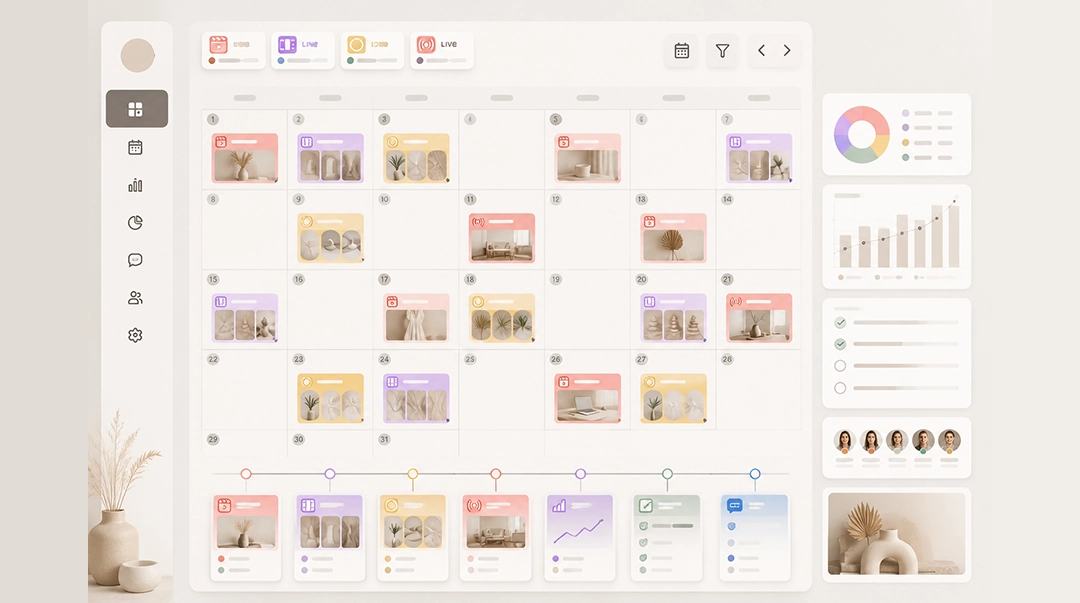Open the red living room post on day 11
Screen dimensions: 1080x603
tap(502, 238)
